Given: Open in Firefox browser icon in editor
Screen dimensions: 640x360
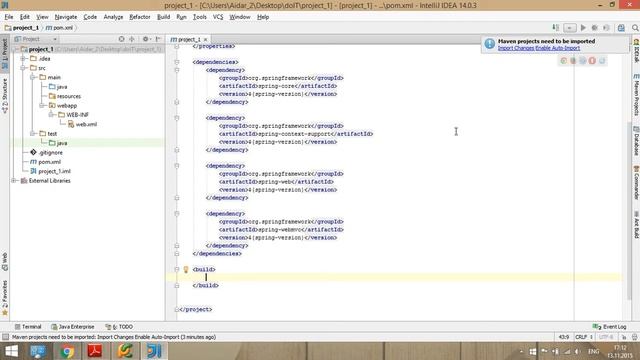Looking at the screenshot, I should [x=573, y=61].
